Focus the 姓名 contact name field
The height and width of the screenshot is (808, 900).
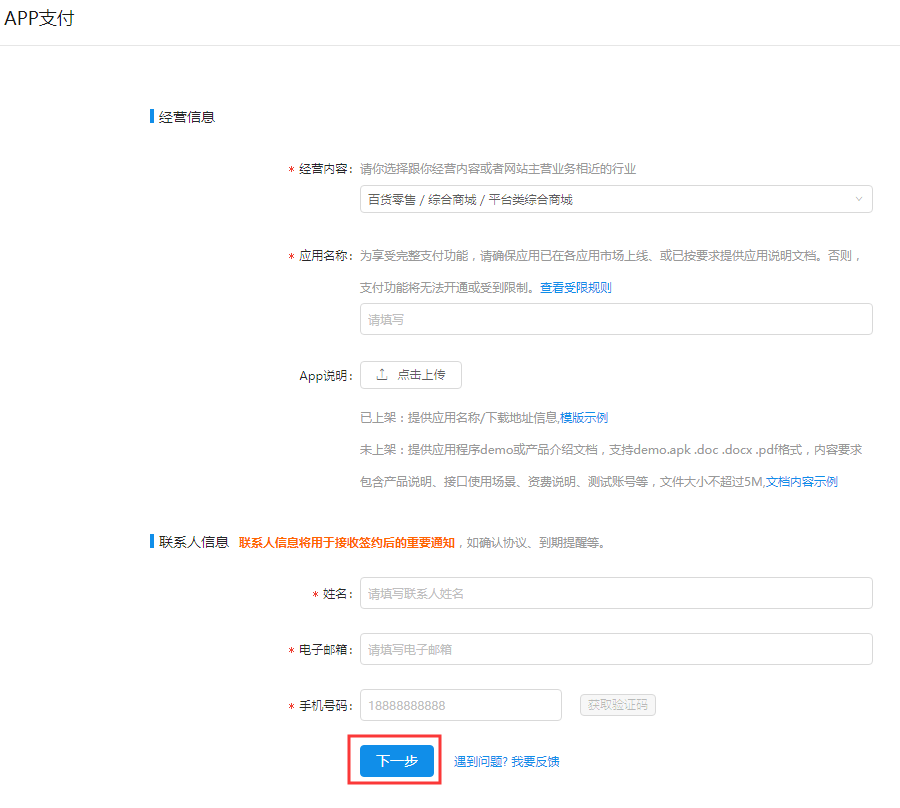tap(616, 593)
